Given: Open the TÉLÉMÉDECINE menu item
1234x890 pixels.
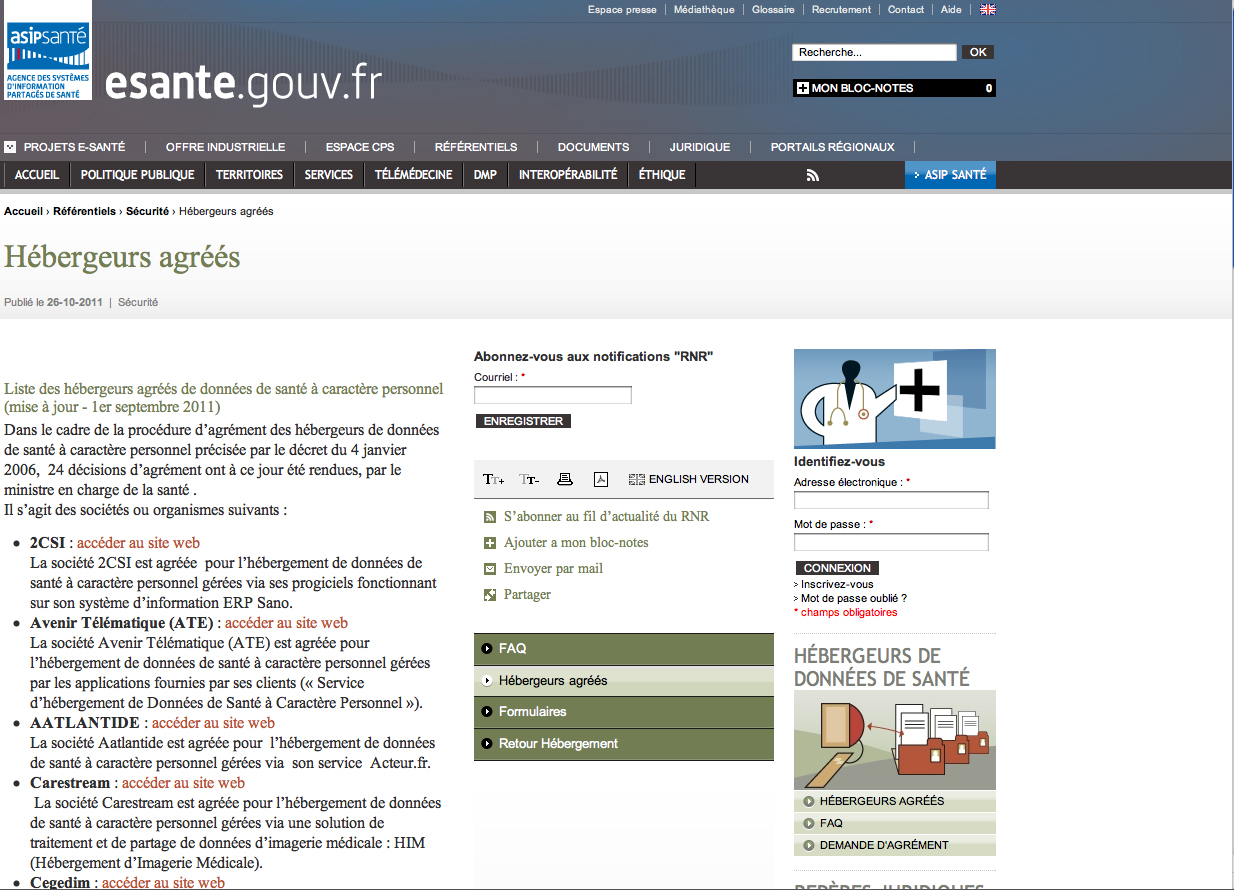Looking at the screenshot, I should 413,175.
